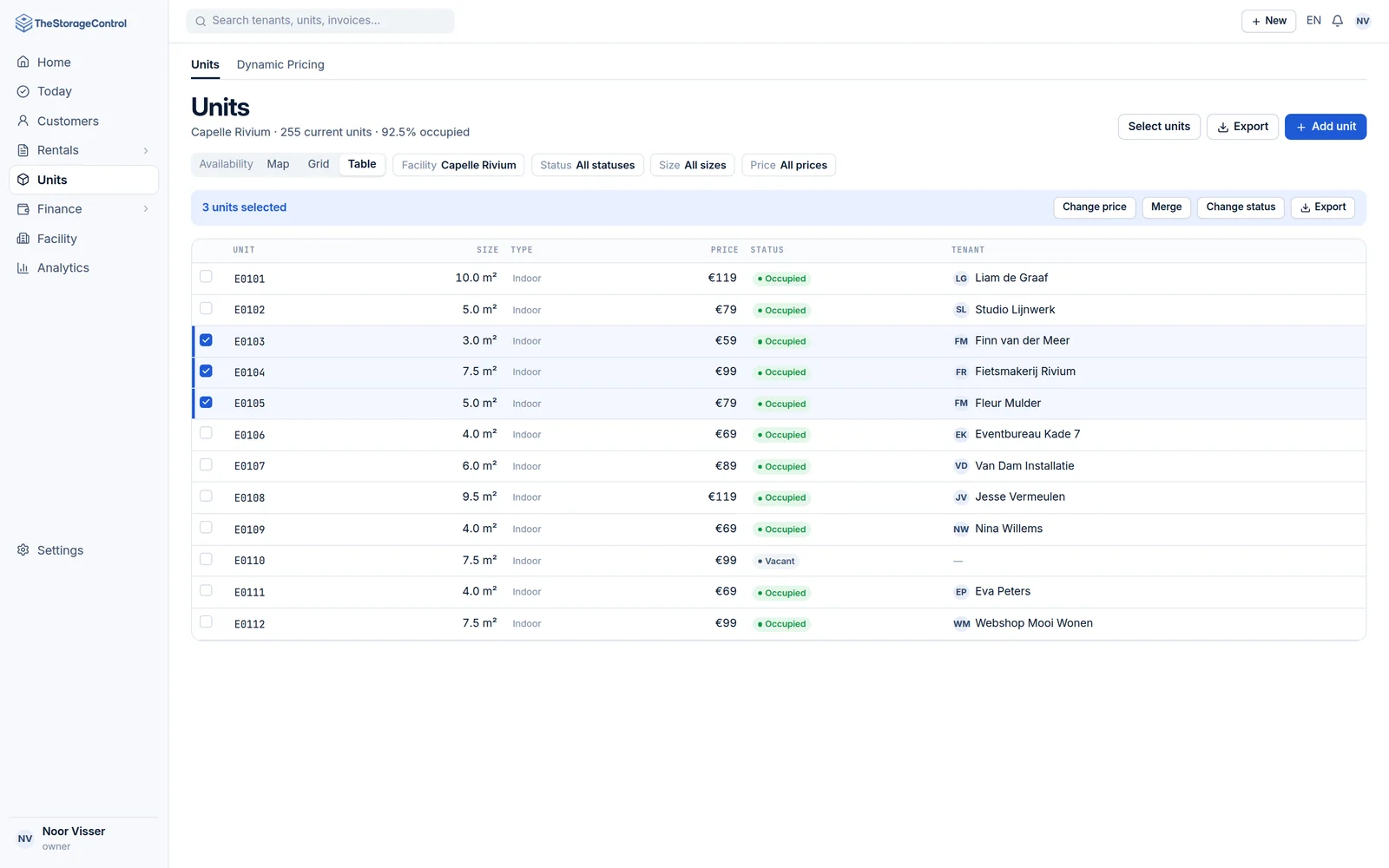Open Facility via its building icon
The height and width of the screenshot is (868, 1389).
[23, 239]
